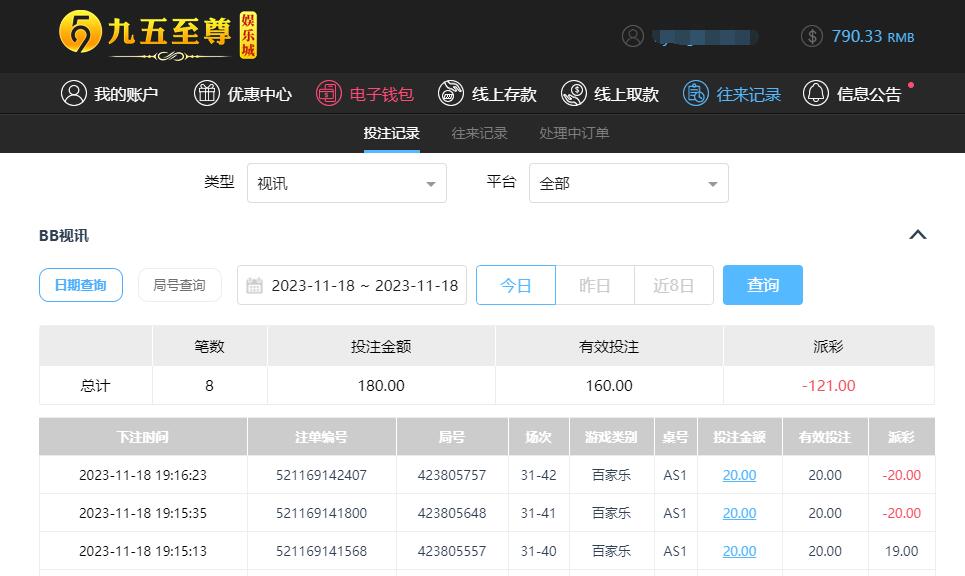Click the dollar balance icon
965x576 pixels.
click(812, 36)
